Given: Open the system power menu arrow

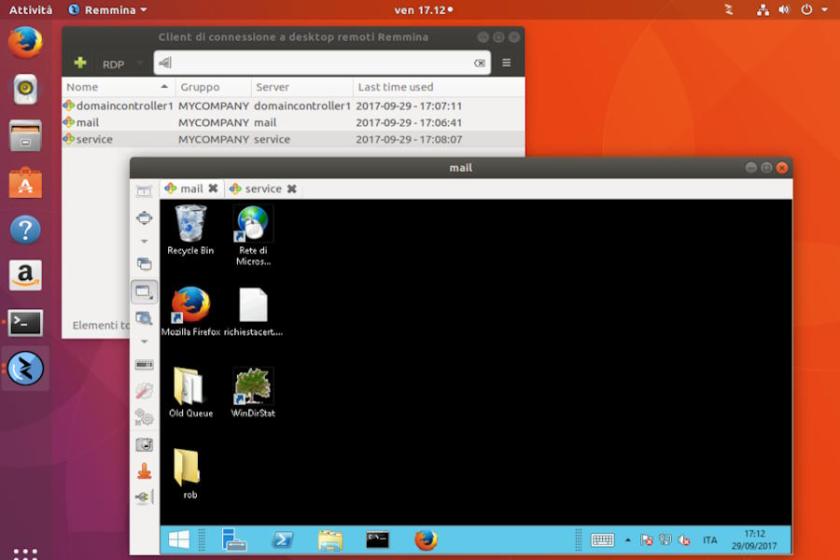Looking at the screenshot, I should click(x=824, y=10).
